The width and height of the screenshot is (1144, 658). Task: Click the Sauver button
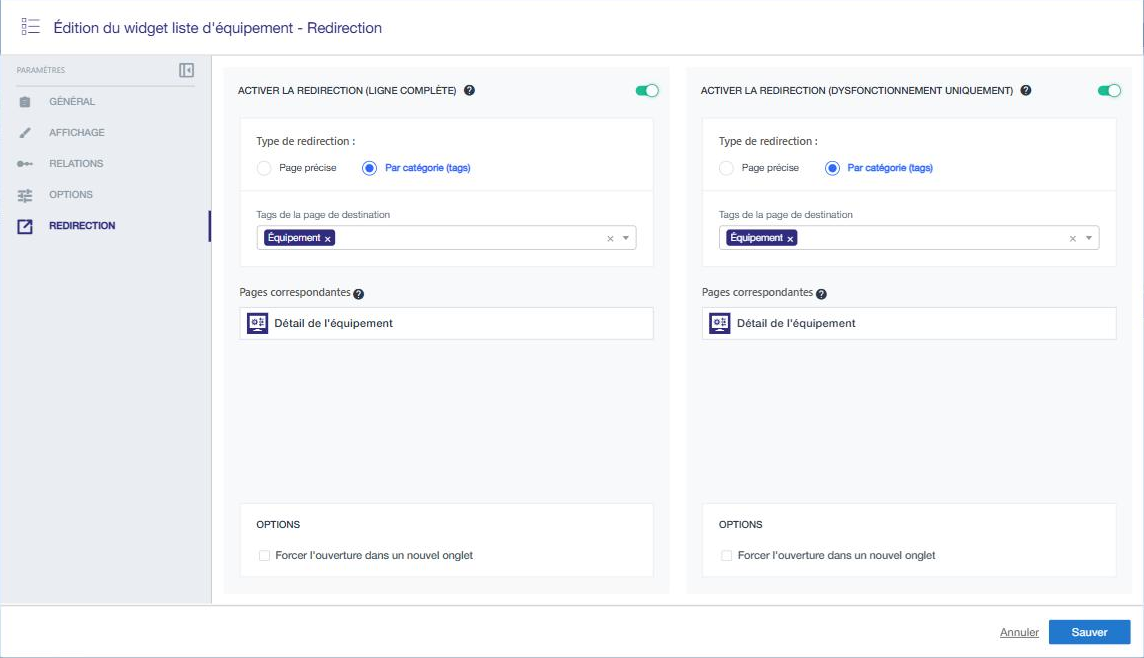(x=1089, y=632)
